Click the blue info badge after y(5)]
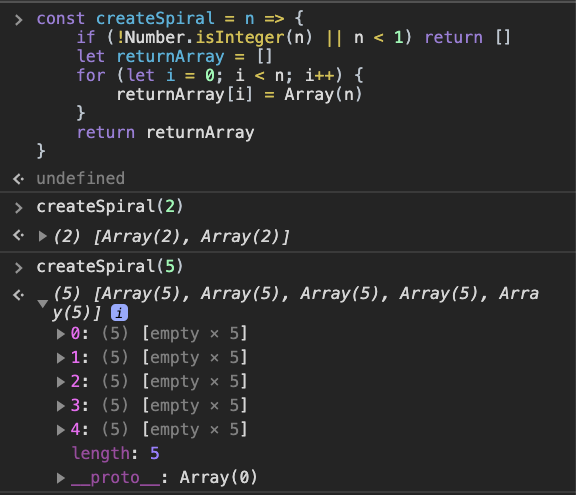This screenshot has height=495, width=576. [x=119, y=313]
